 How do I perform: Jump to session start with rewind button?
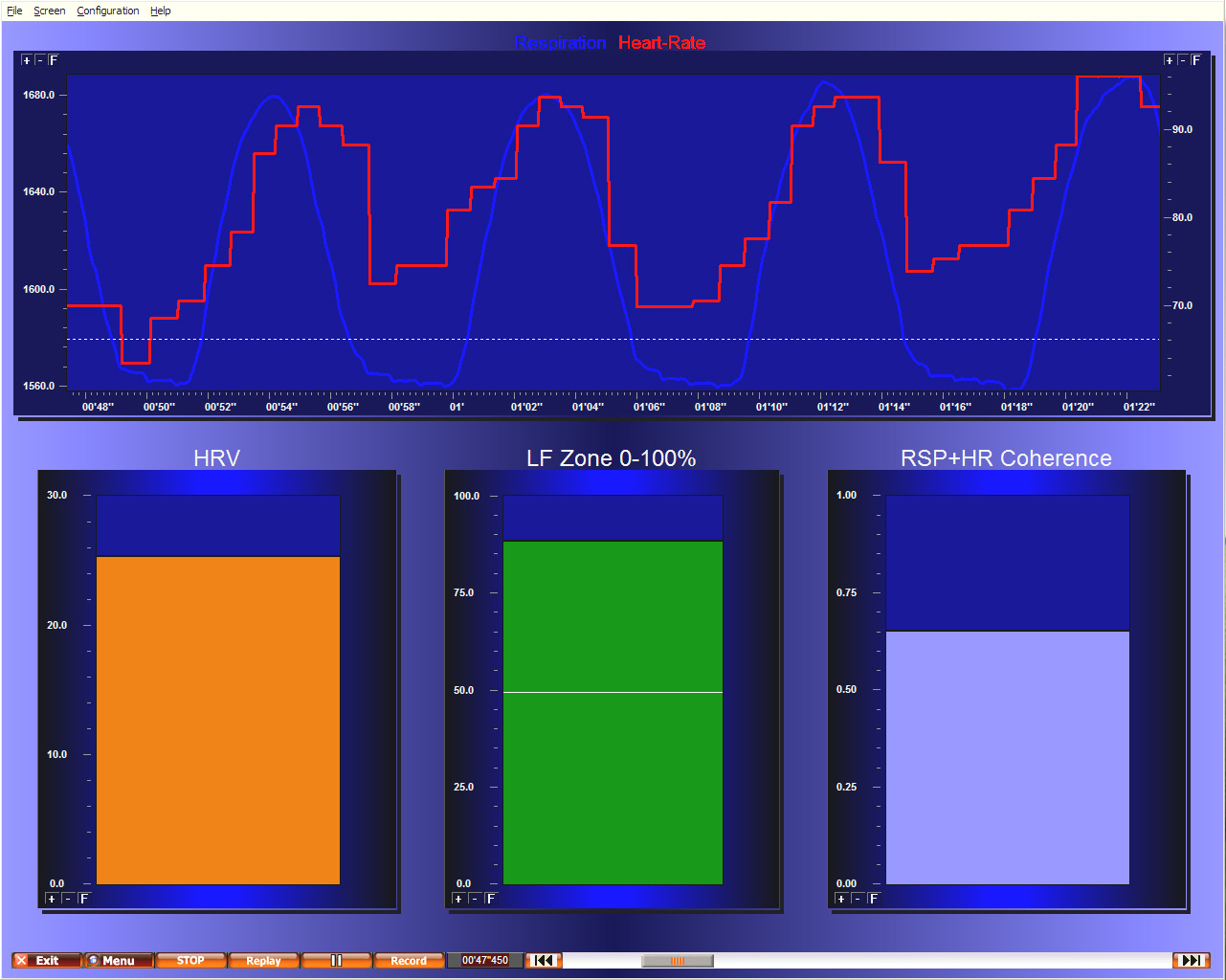[543, 960]
